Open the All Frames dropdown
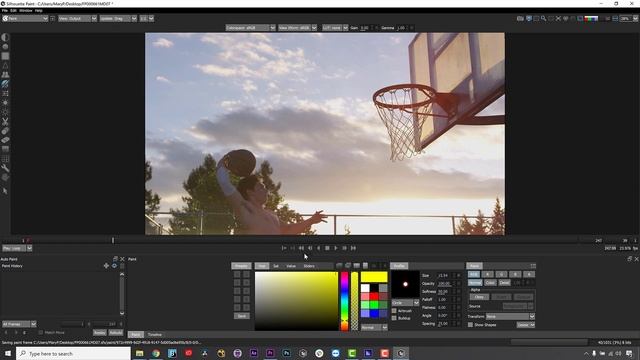Viewport: 640px width, 360px height. pos(19,324)
